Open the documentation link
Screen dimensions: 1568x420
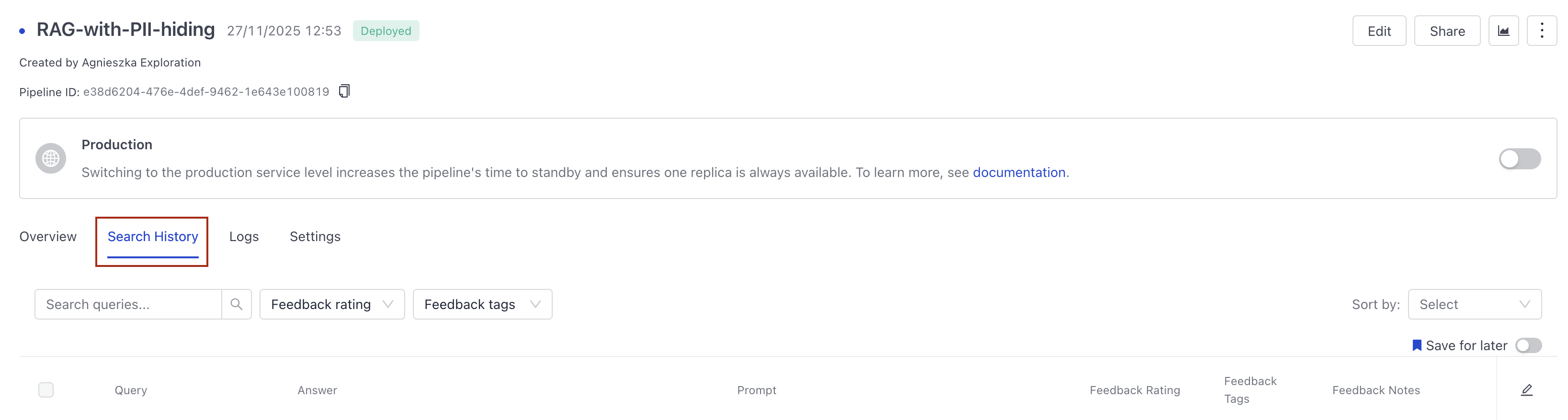click(x=1019, y=172)
